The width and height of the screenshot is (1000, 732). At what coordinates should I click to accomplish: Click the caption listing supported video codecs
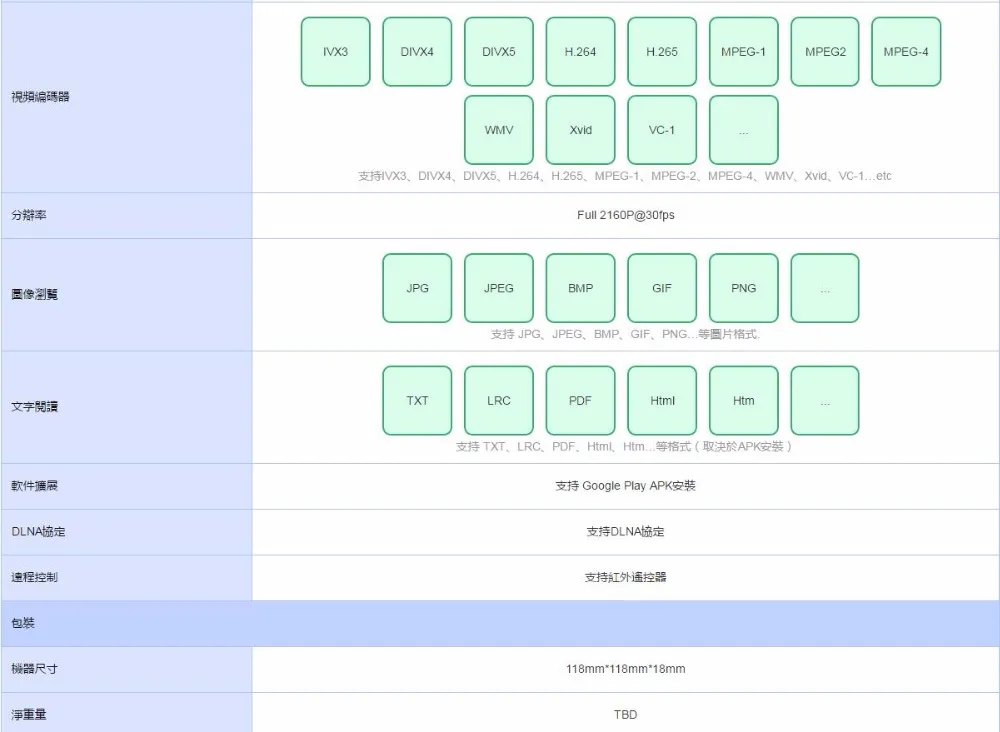[x=625, y=176]
